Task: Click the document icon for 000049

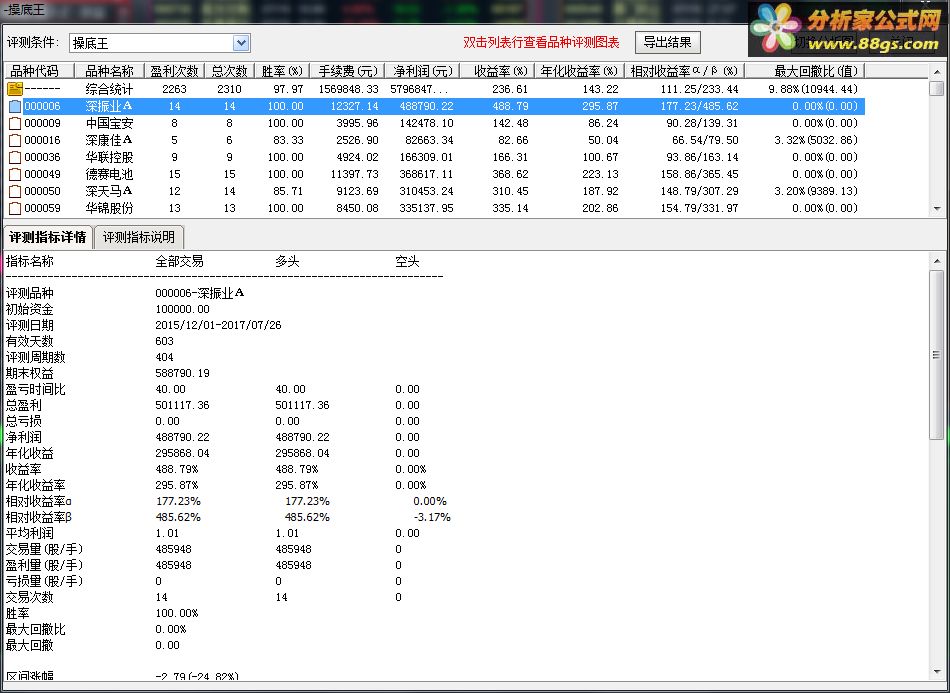Action: coord(15,174)
